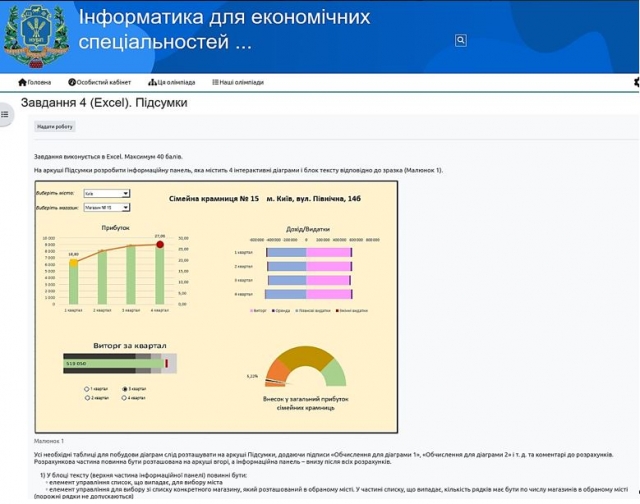Click the list icon by Наші олімпіади

click(x=215, y=82)
